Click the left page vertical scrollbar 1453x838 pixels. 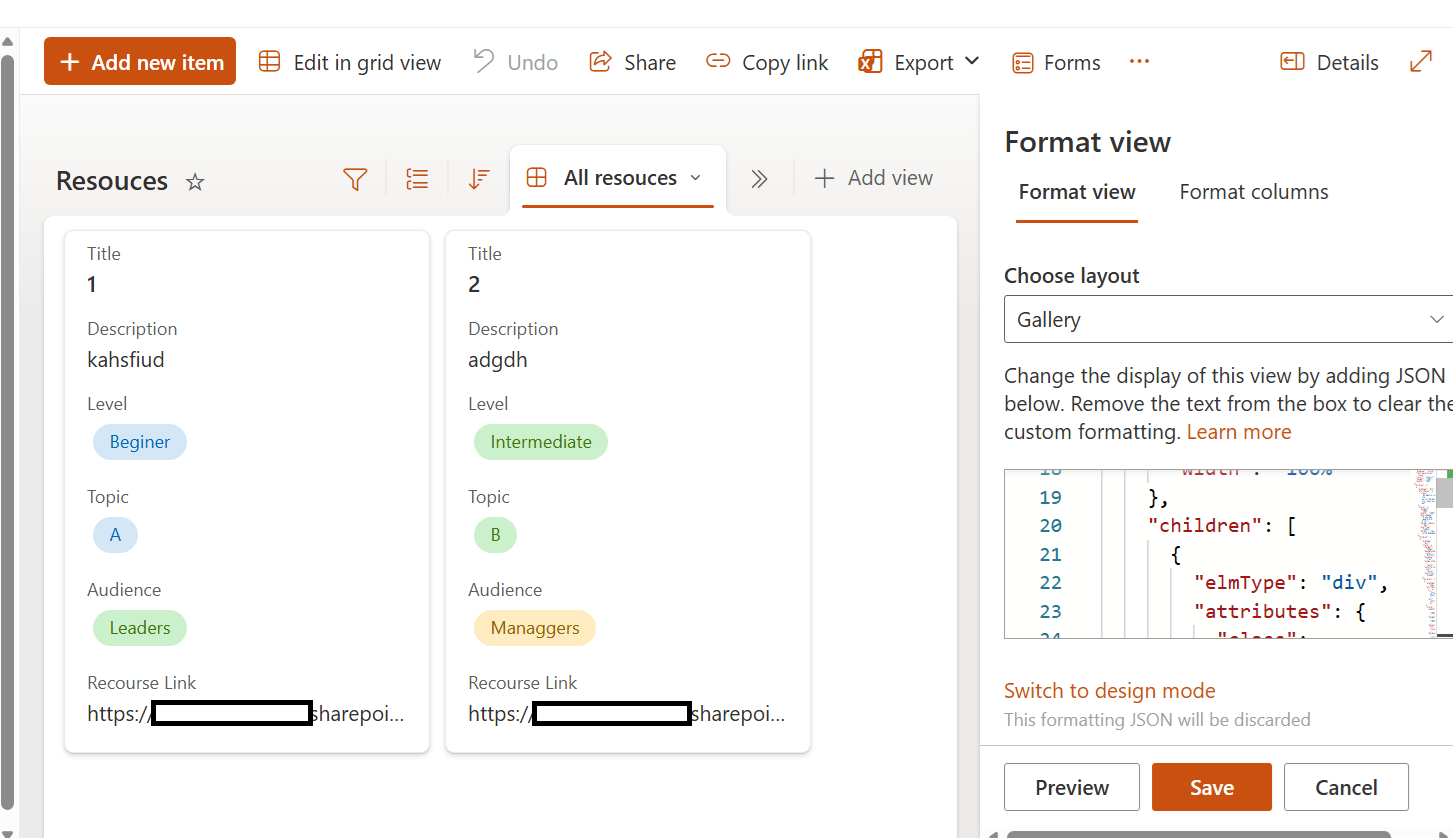tap(7, 430)
